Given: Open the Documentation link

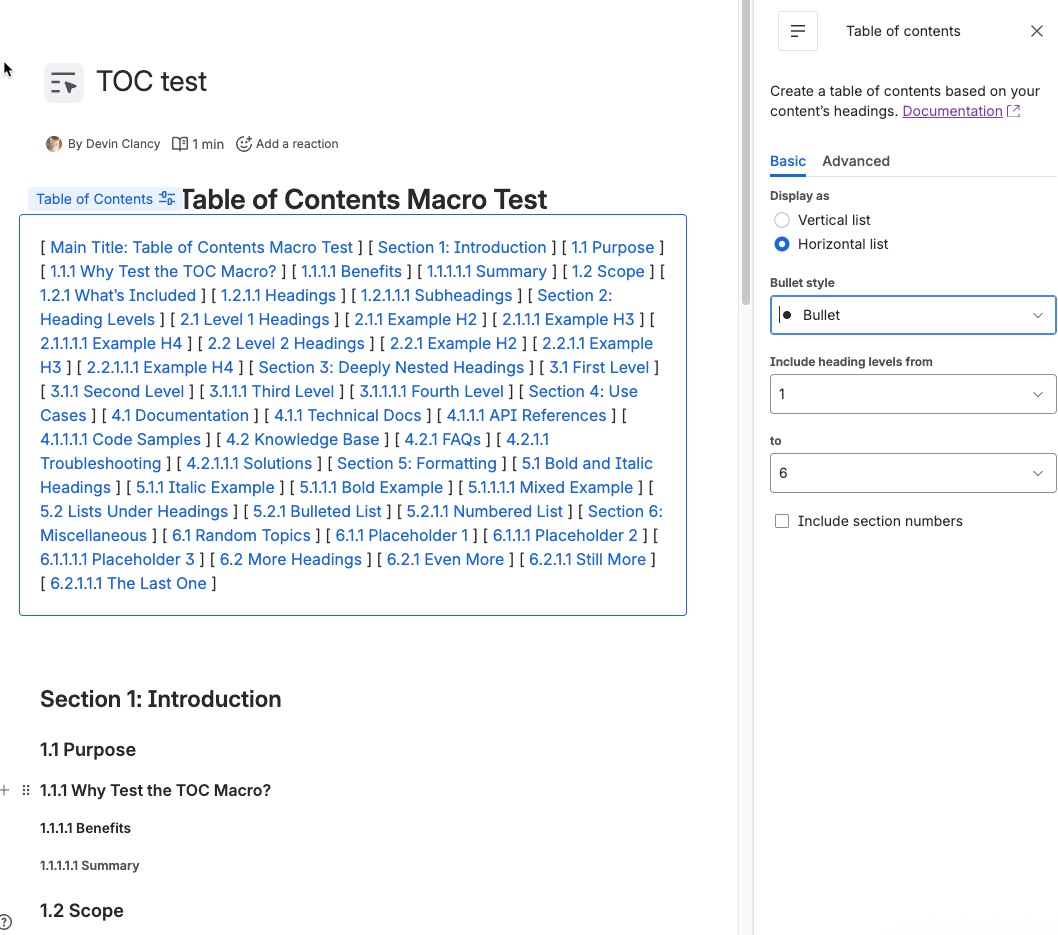Looking at the screenshot, I should coord(952,111).
